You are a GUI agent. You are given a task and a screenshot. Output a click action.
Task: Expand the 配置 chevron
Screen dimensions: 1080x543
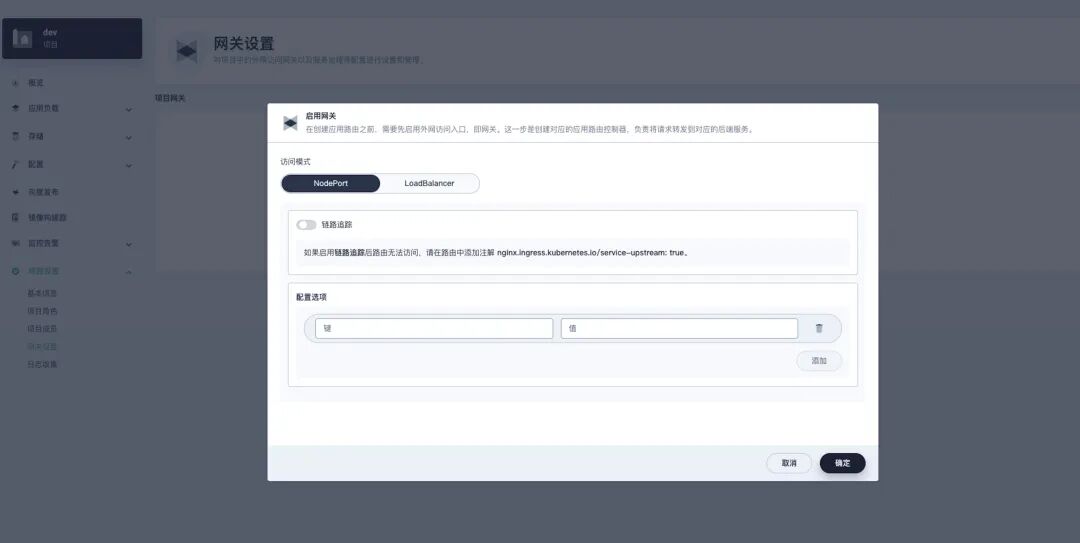129,165
